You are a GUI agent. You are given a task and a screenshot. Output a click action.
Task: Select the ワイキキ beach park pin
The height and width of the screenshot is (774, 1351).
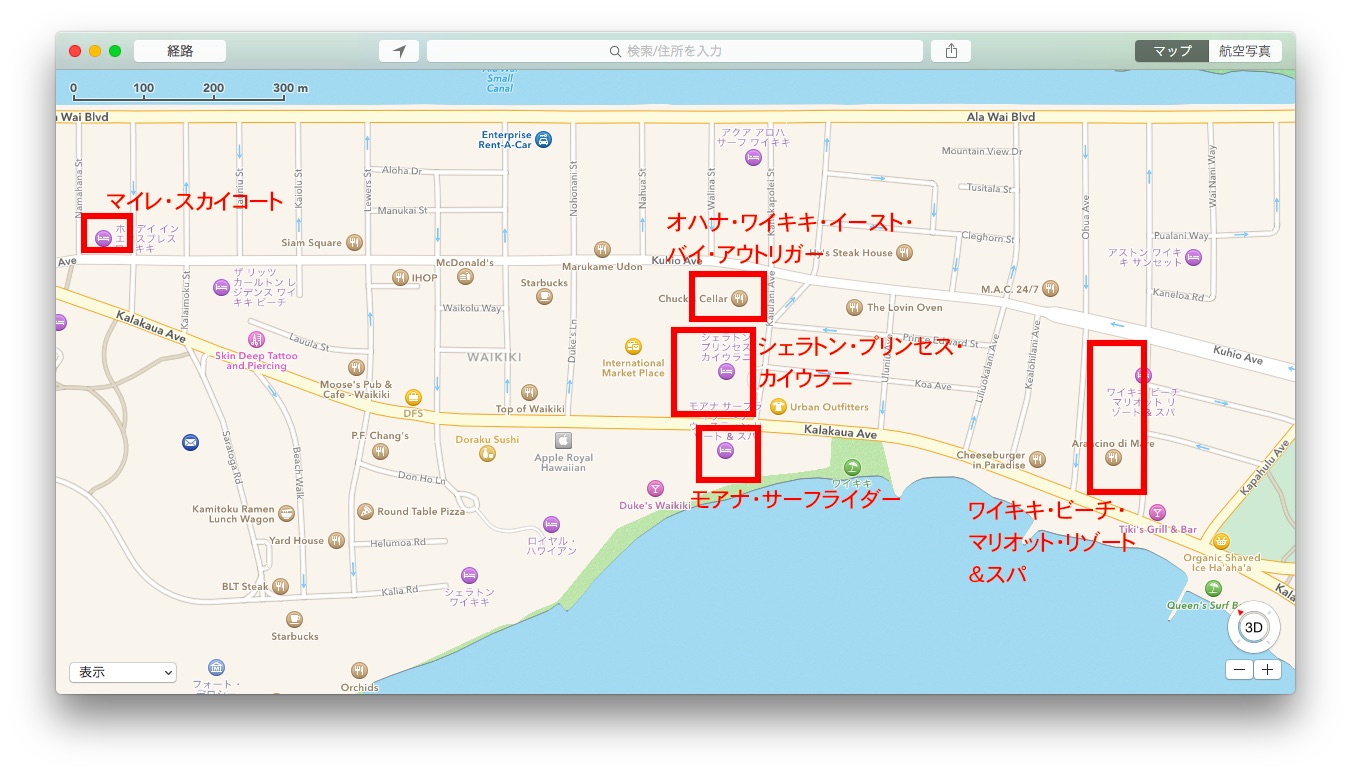tap(852, 466)
